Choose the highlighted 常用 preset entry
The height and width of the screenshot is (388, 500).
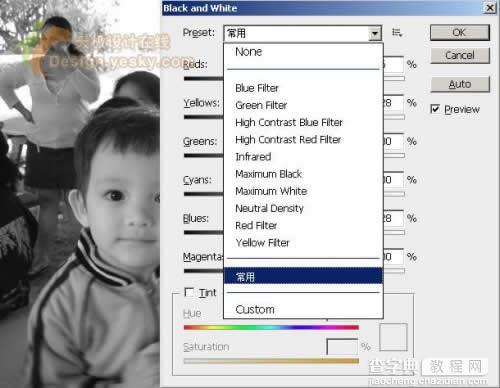[x=303, y=276]
